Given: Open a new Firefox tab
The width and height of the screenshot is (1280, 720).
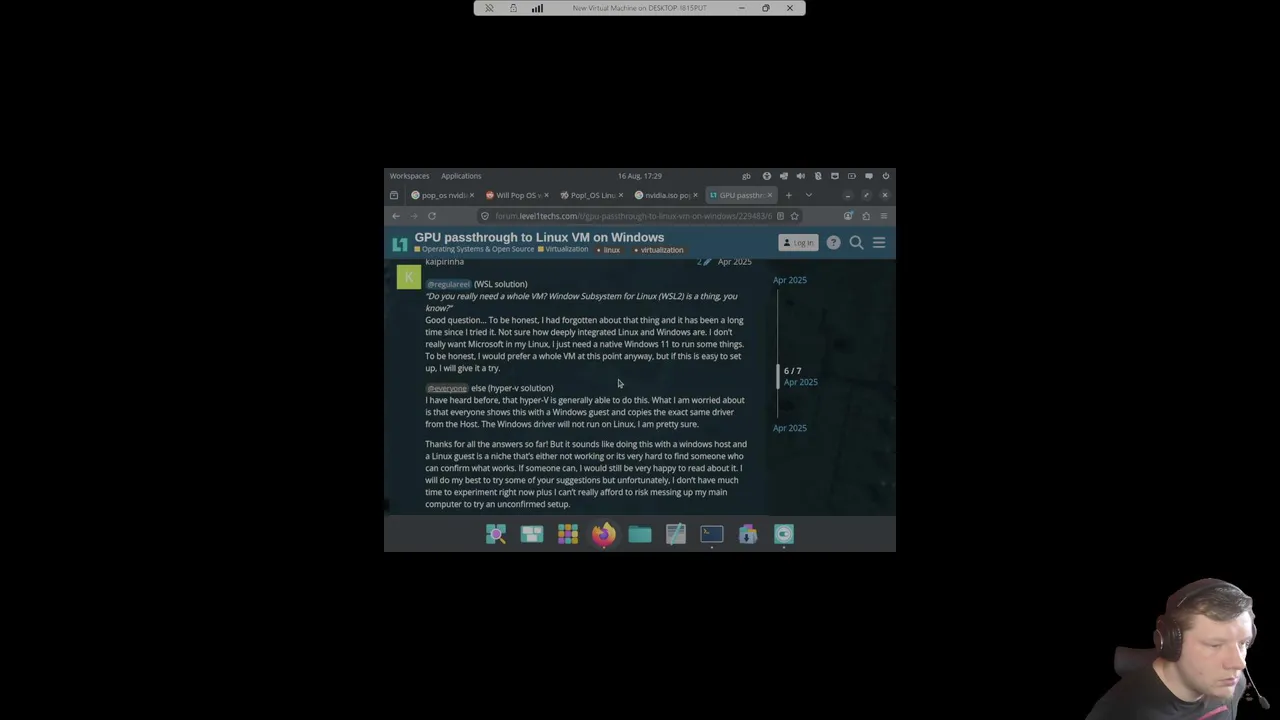Looking at the screenshot, I should coord(789,195).
